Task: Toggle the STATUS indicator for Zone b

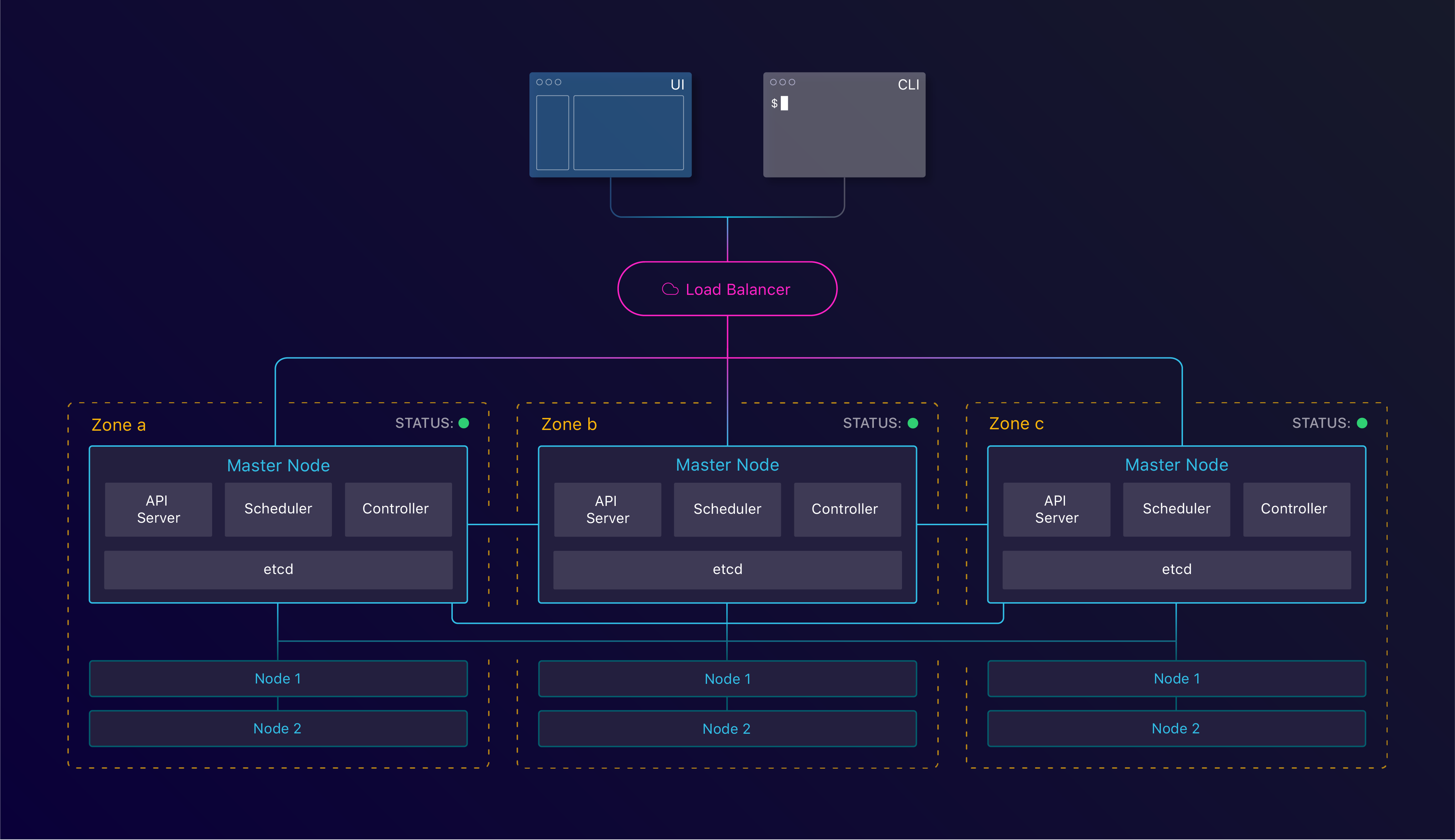Action: tap(913, 423)
